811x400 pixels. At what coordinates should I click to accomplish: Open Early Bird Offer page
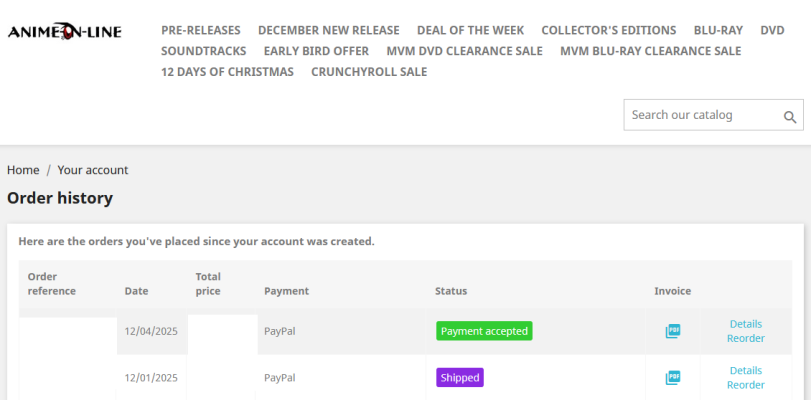coord(316,51)
